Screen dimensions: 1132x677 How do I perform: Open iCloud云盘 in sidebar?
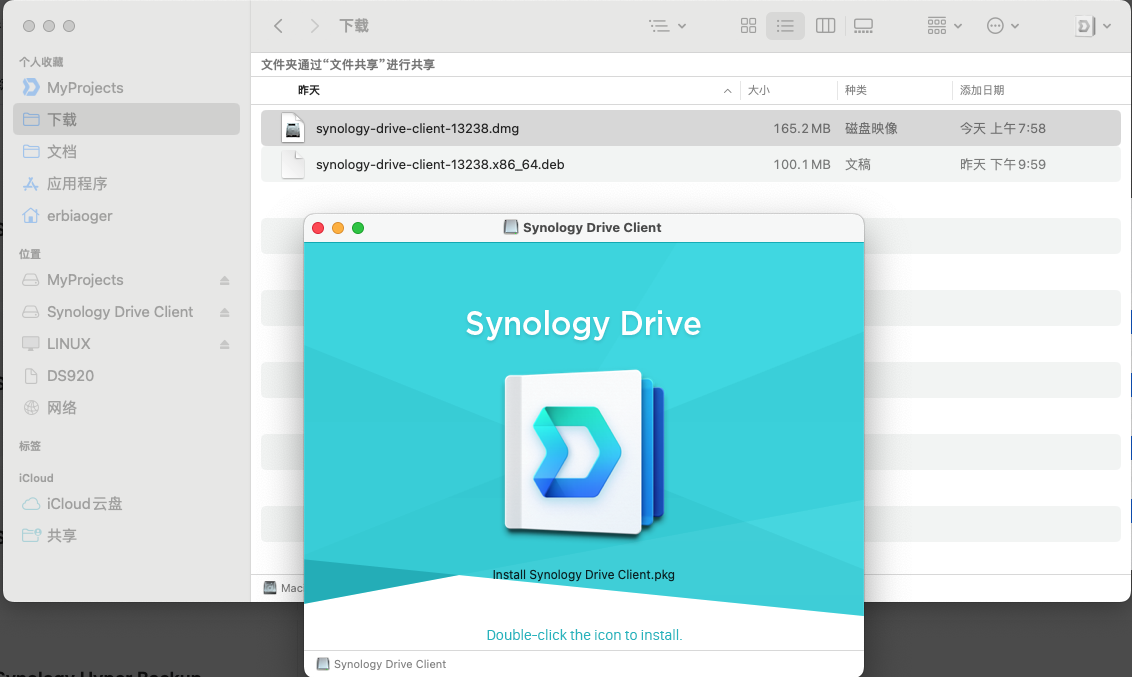pyautogui.click(x=126, y=503)
